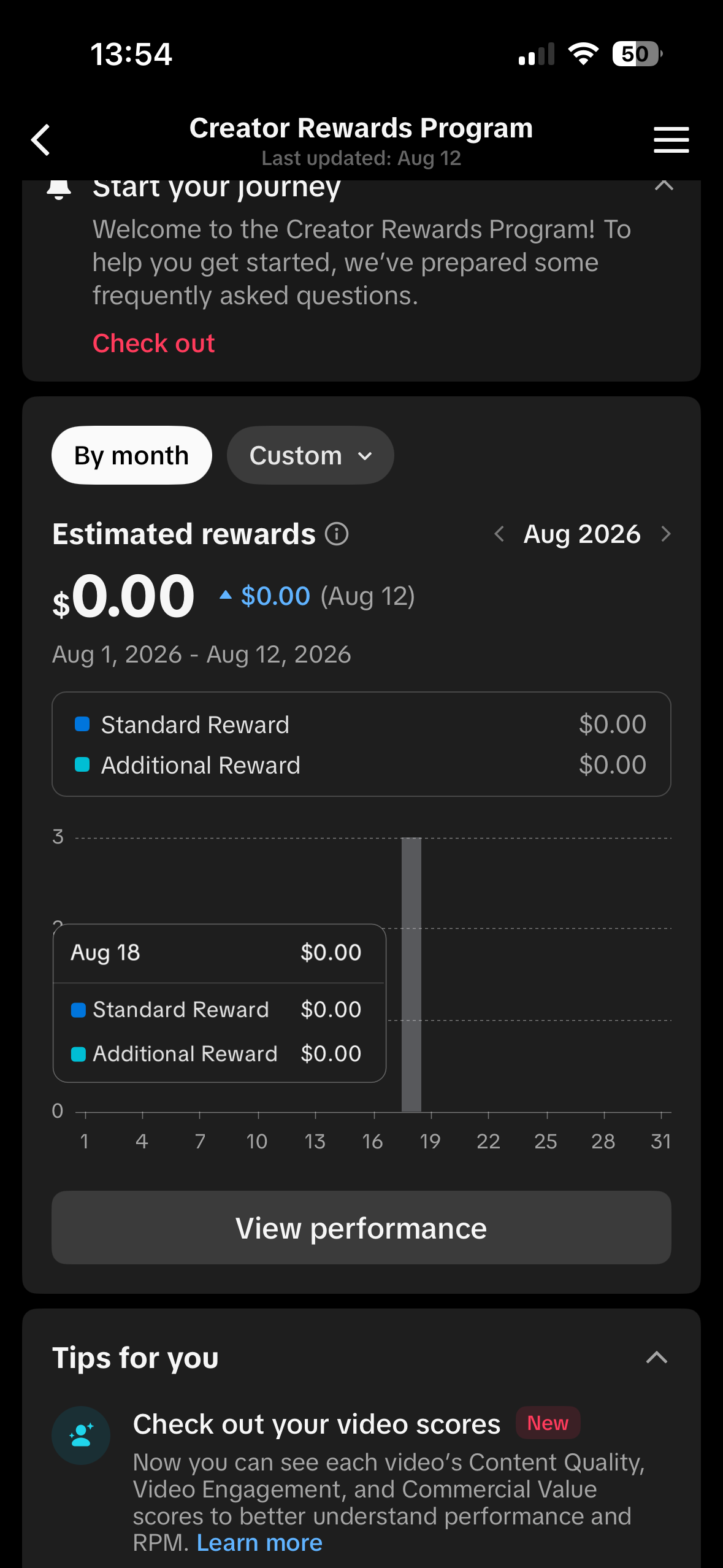723x1568 pixels.
Task: Tap the blue Standard Reward legend swatch
Action: pos(82,724)
